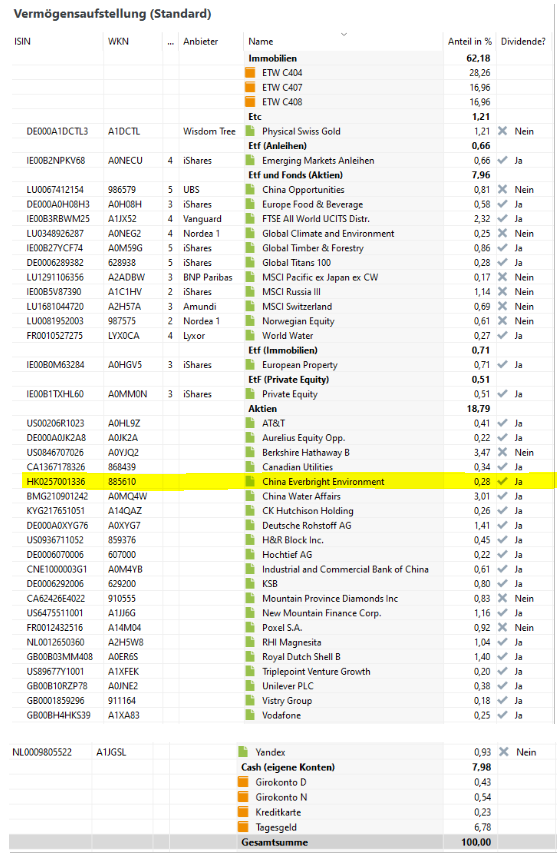Click the orange icon beside Tagesgeld
The width and height of the screenshot is (557, 854).
point(243,827)
